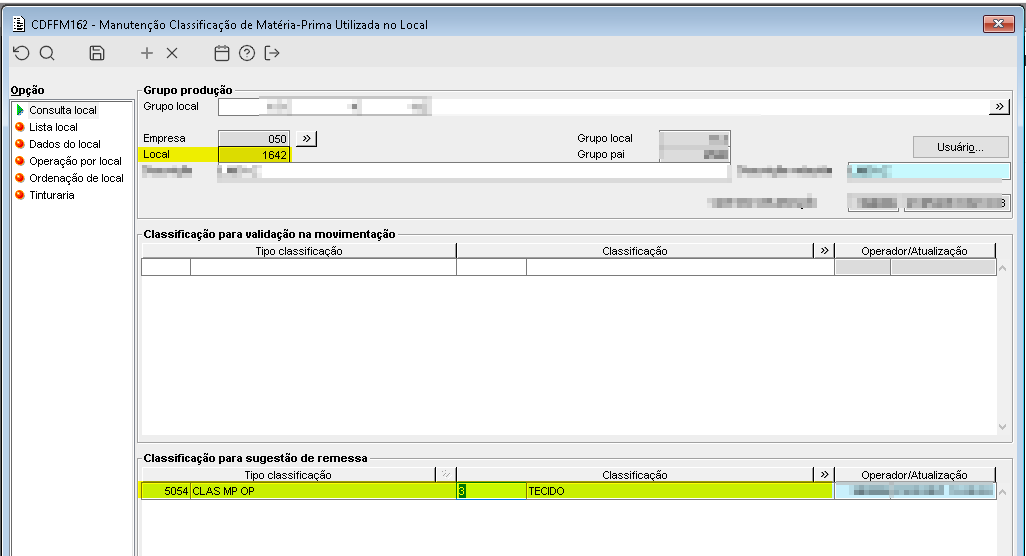Image resolution: width=1026 pixels, height=556 pixels.
Task: Select Ordenação de local option
Action: (76, 178)
